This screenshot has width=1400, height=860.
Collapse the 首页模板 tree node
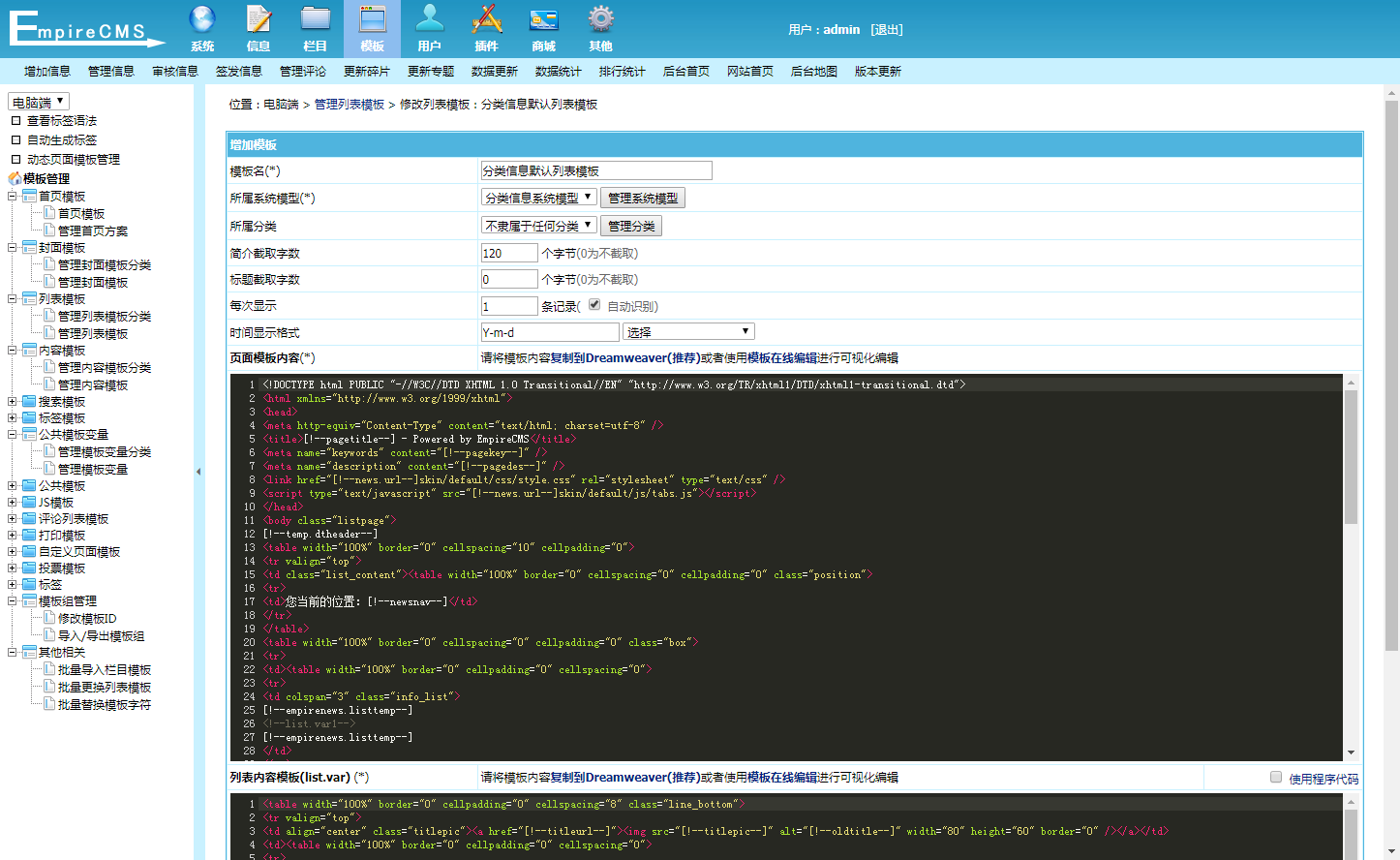click(x=13, y=196)
